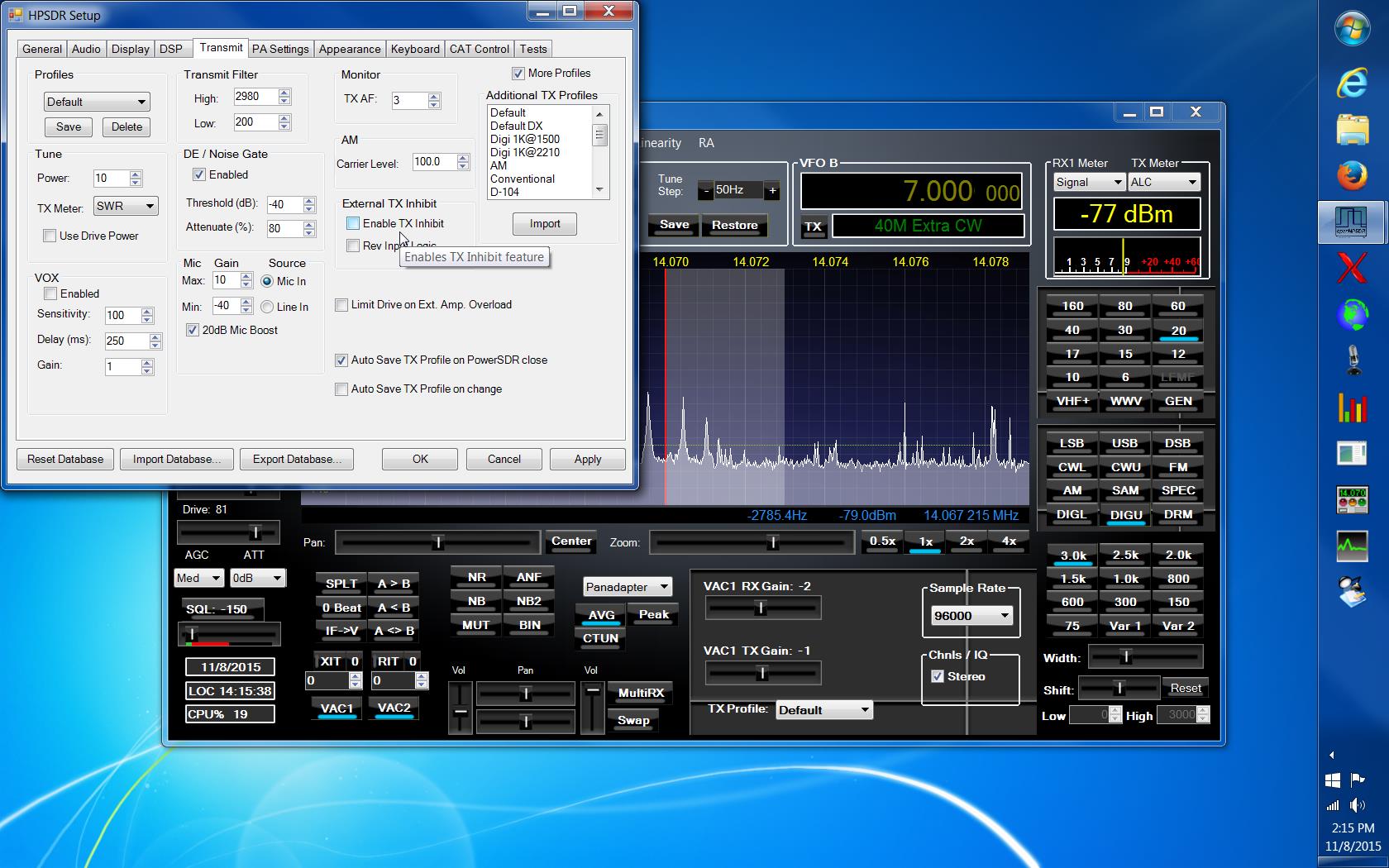The width and height of the screenshot is (1389, 868).
Task: Open the window-thumbnail taskbar app below the bar chart
Action: (x=1353, y=453)
